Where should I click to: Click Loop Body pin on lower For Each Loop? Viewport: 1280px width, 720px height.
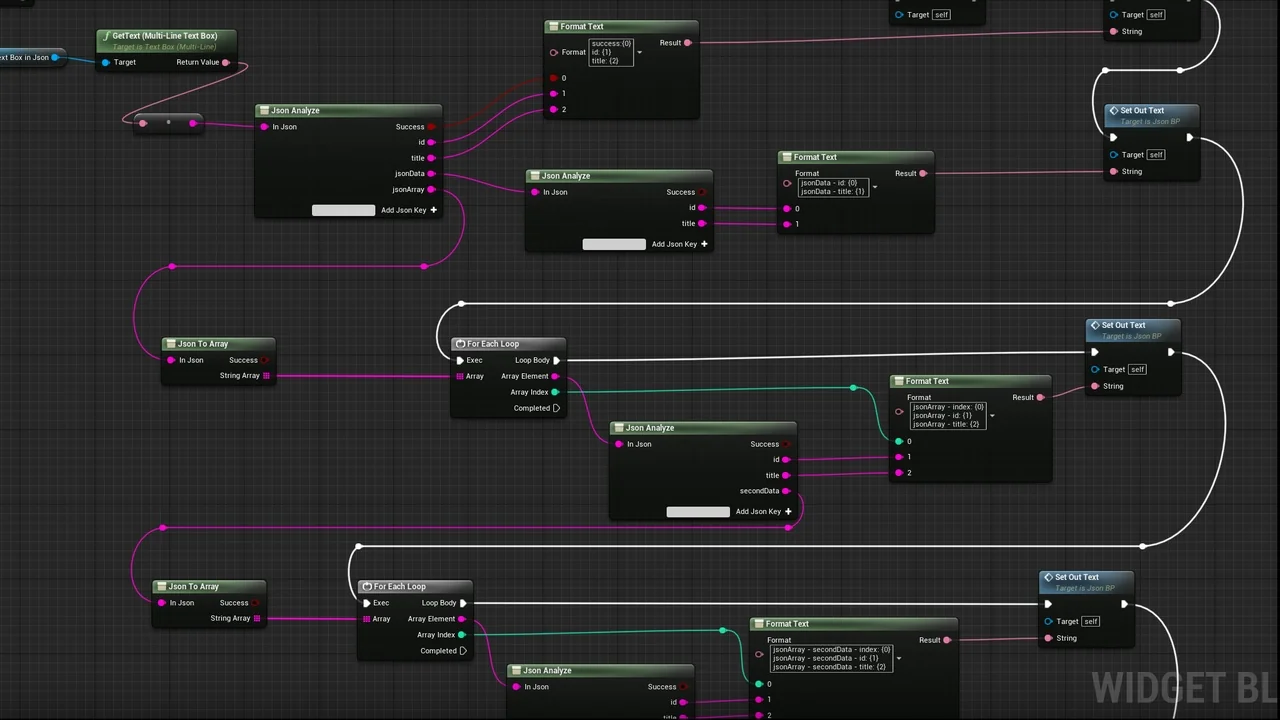[x=463, y=603]
